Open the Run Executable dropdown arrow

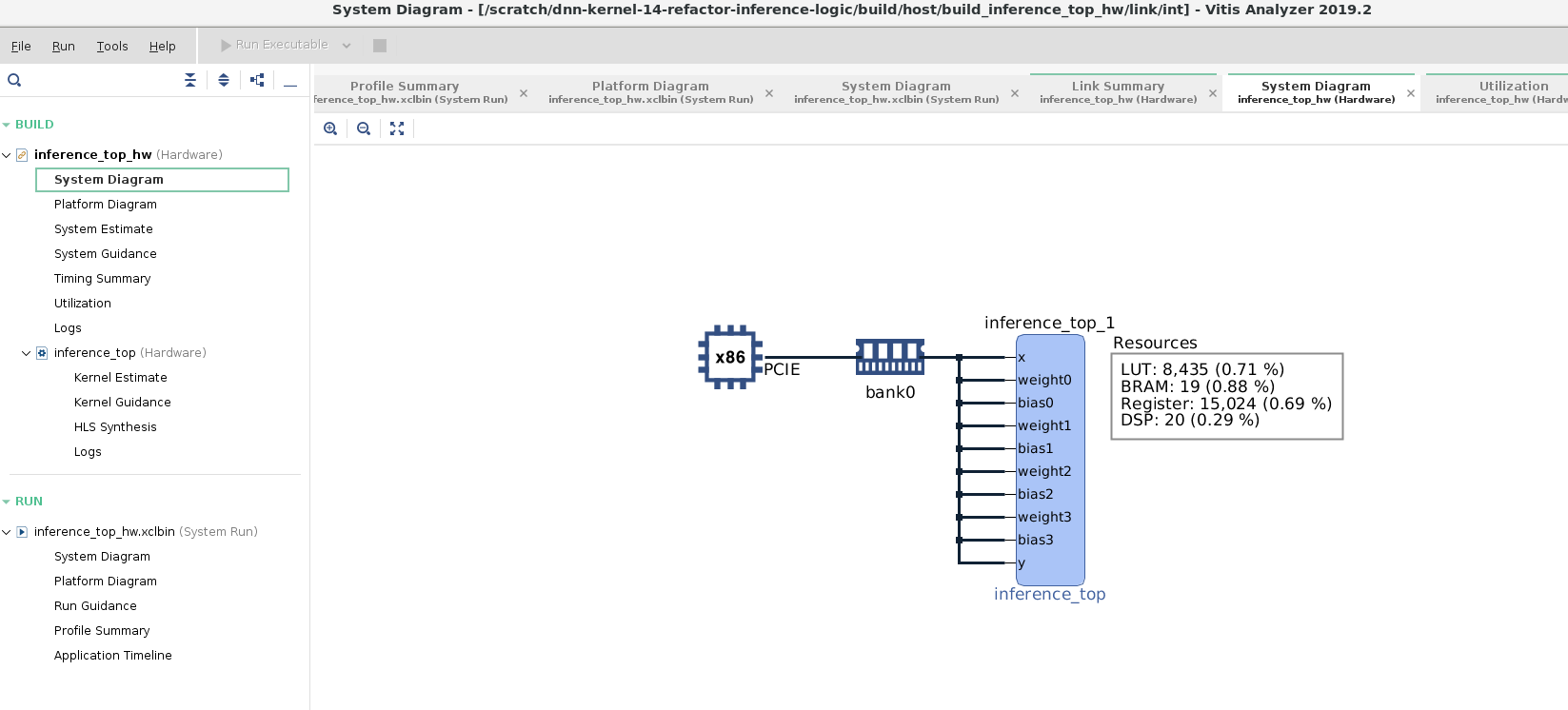point(347,46)
